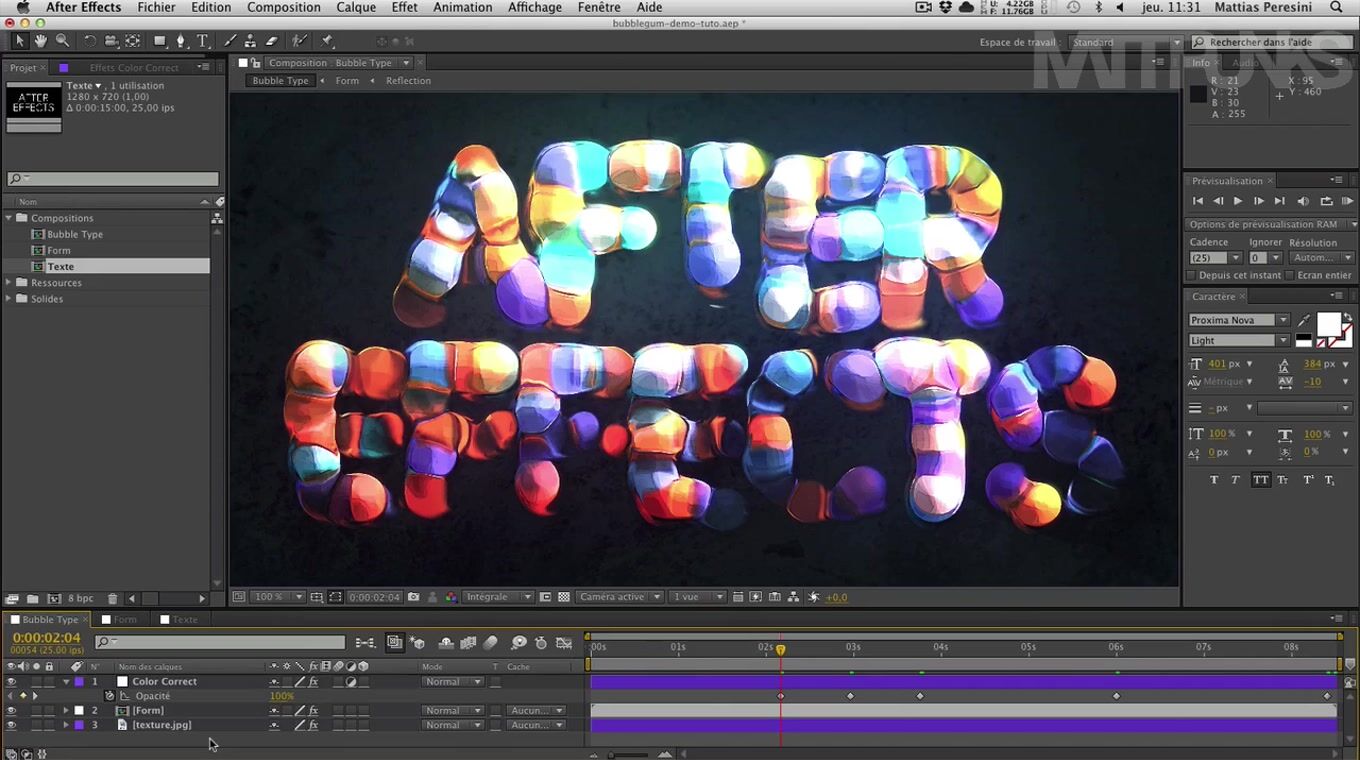Select the Pen tool
Image resolution: width=1360 pixels, height=760 pixels.
(x=181, y=41)
